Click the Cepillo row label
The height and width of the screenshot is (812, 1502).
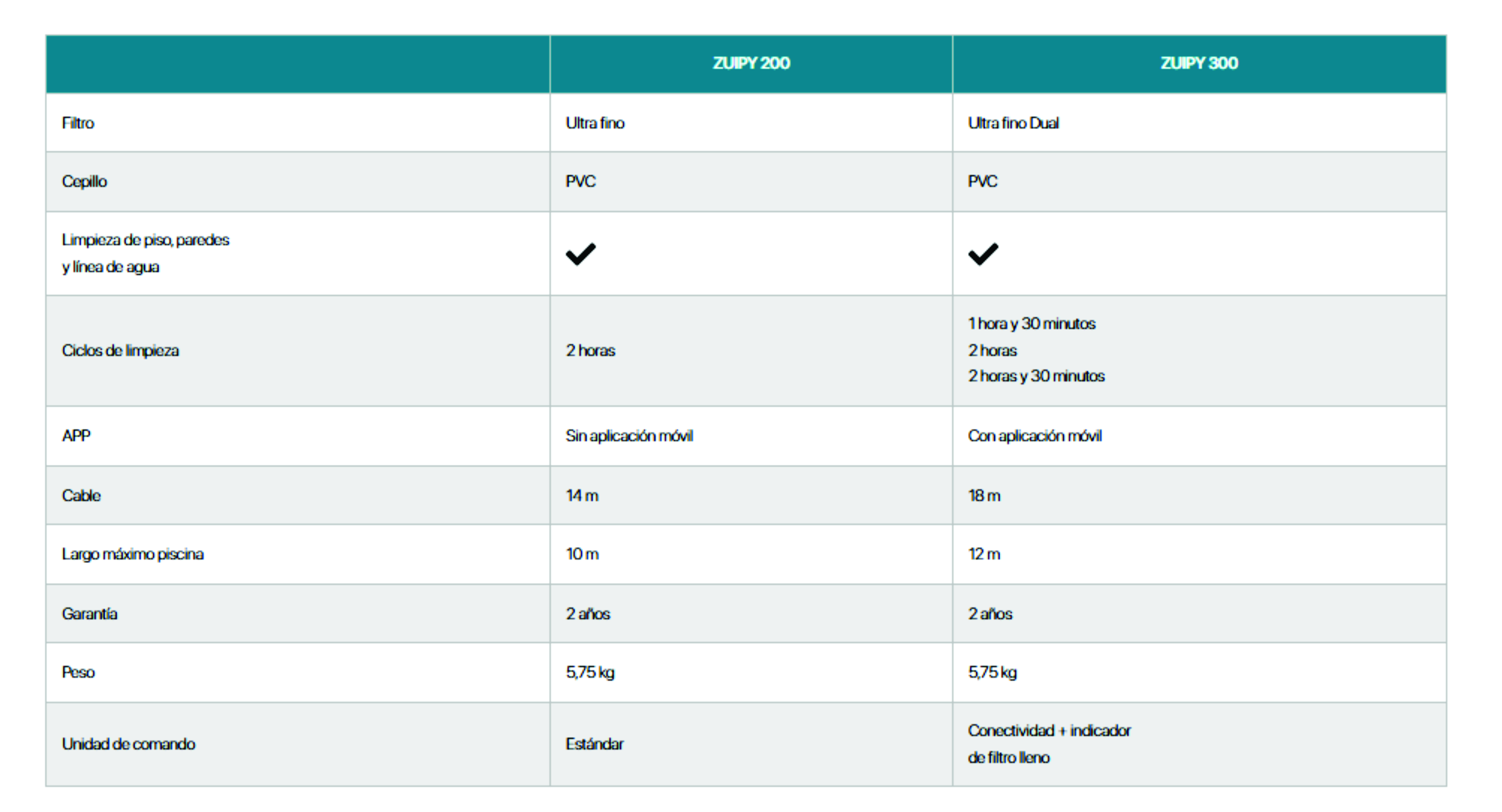(x=84, y=181)
